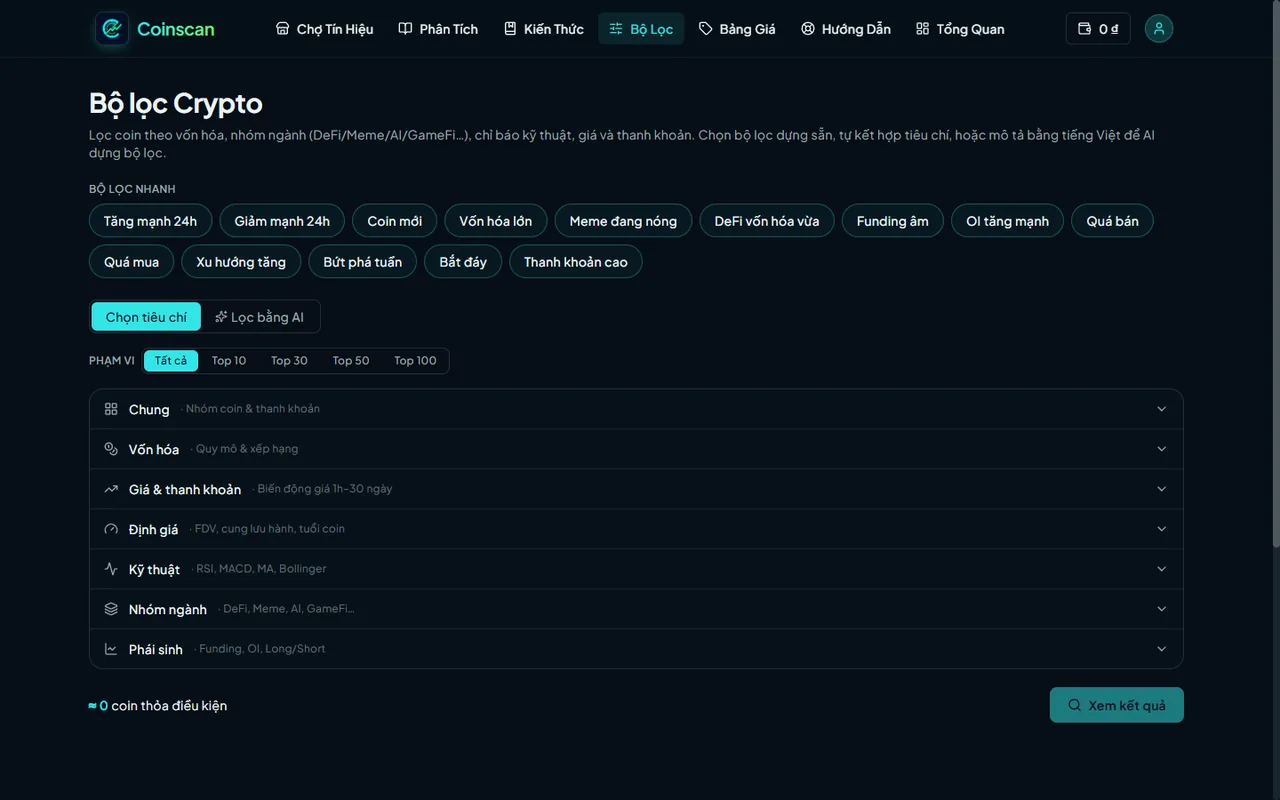Image resolution: width=1280 pixels, height=800 pixels.
Task: Click the PHẠM VI label
Action: tap(112, 361)
